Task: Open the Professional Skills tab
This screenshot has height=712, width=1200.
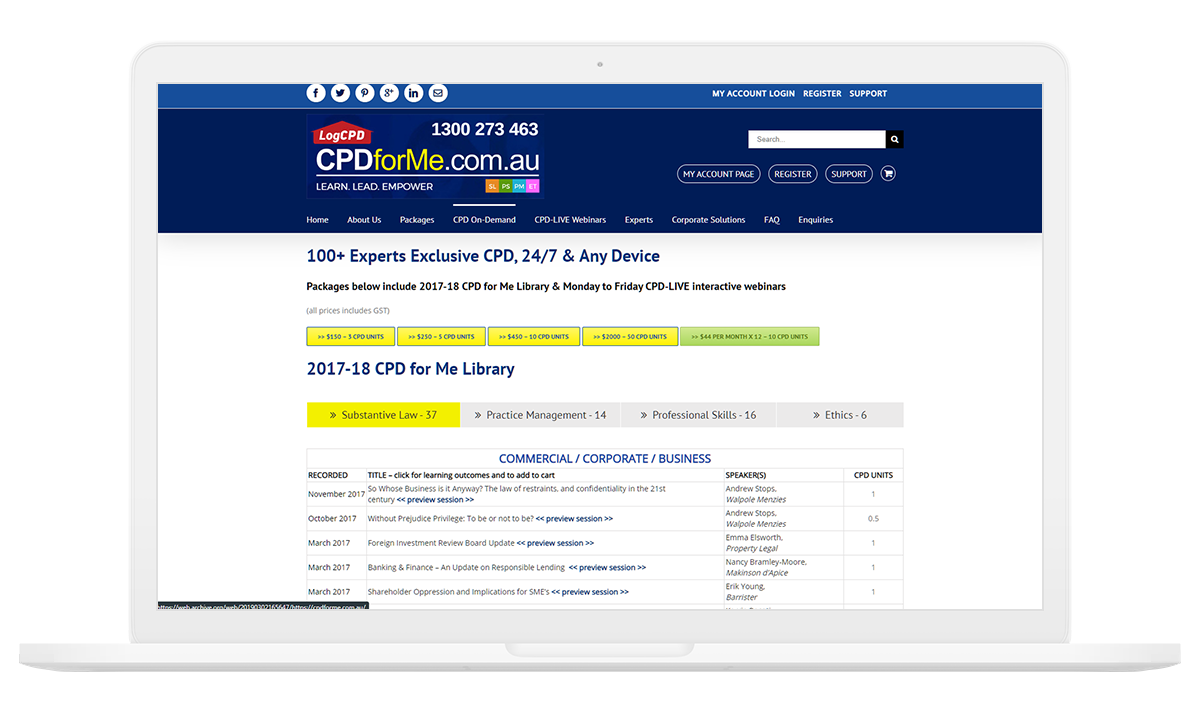Action: coord(697,415)
